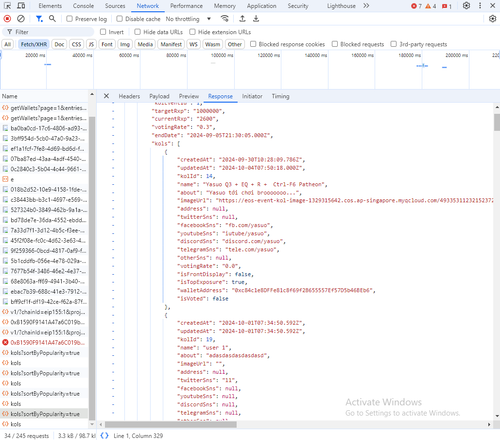Open the Payload tab
The height and width of the screenshot is (440, 500).
[159, 96]
